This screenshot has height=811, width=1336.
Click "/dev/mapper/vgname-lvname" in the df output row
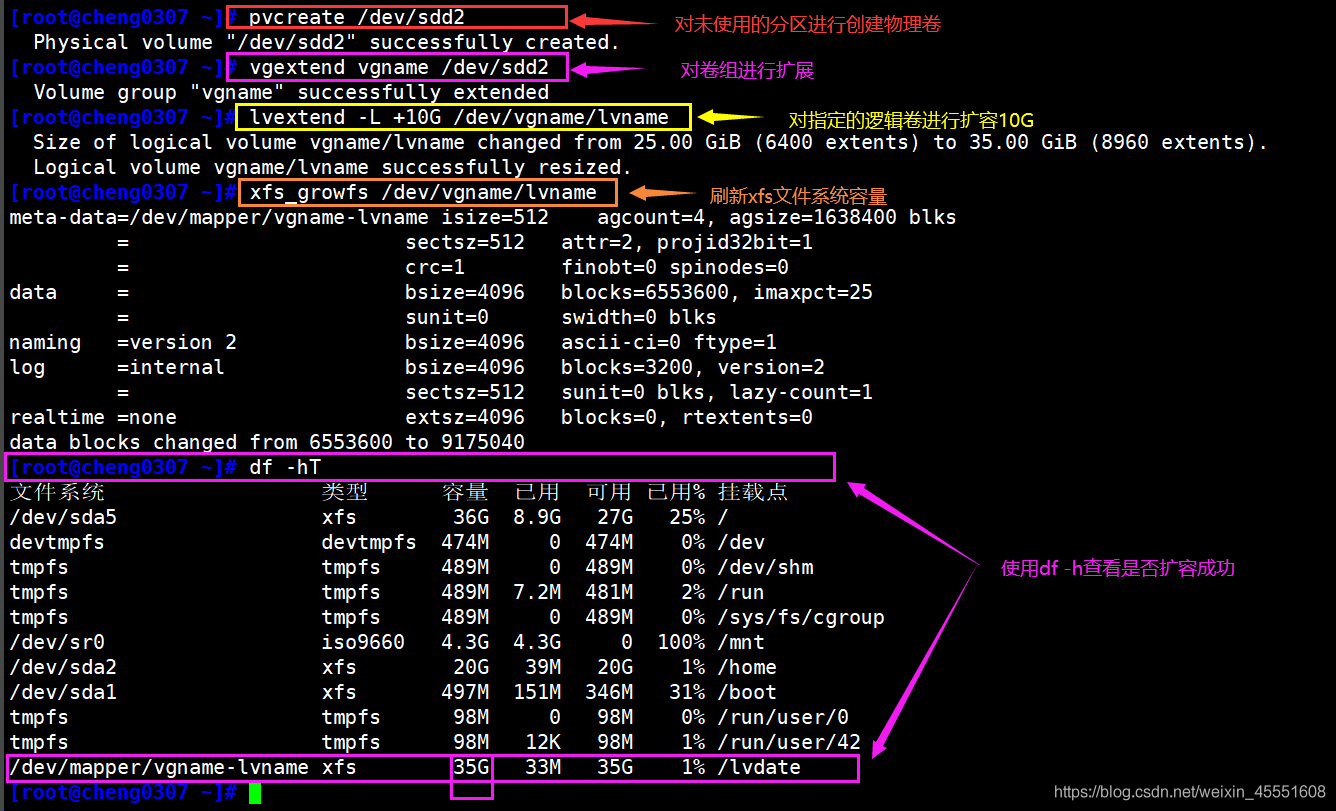point(159,767)
